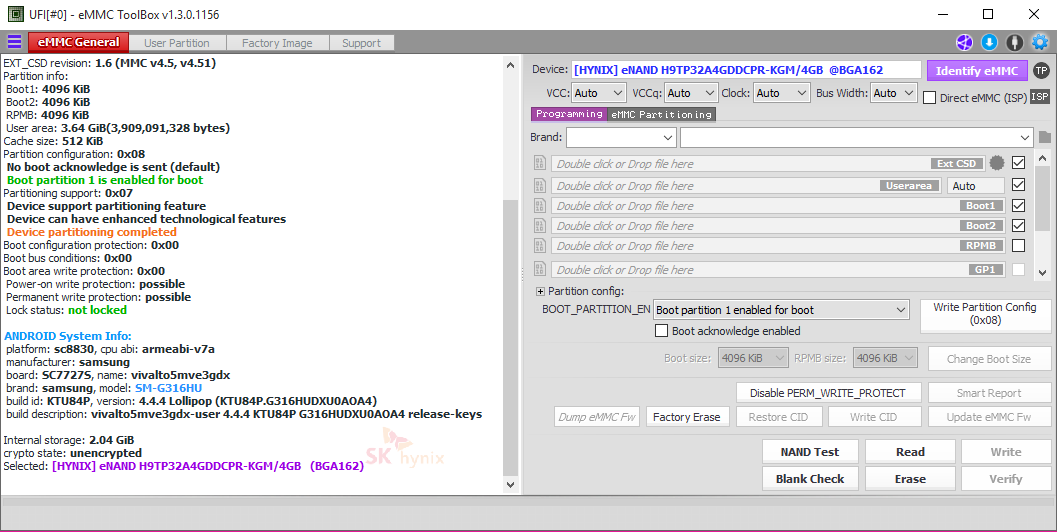
Task: Click the USB connector icon
Action: pos(1015,42)
